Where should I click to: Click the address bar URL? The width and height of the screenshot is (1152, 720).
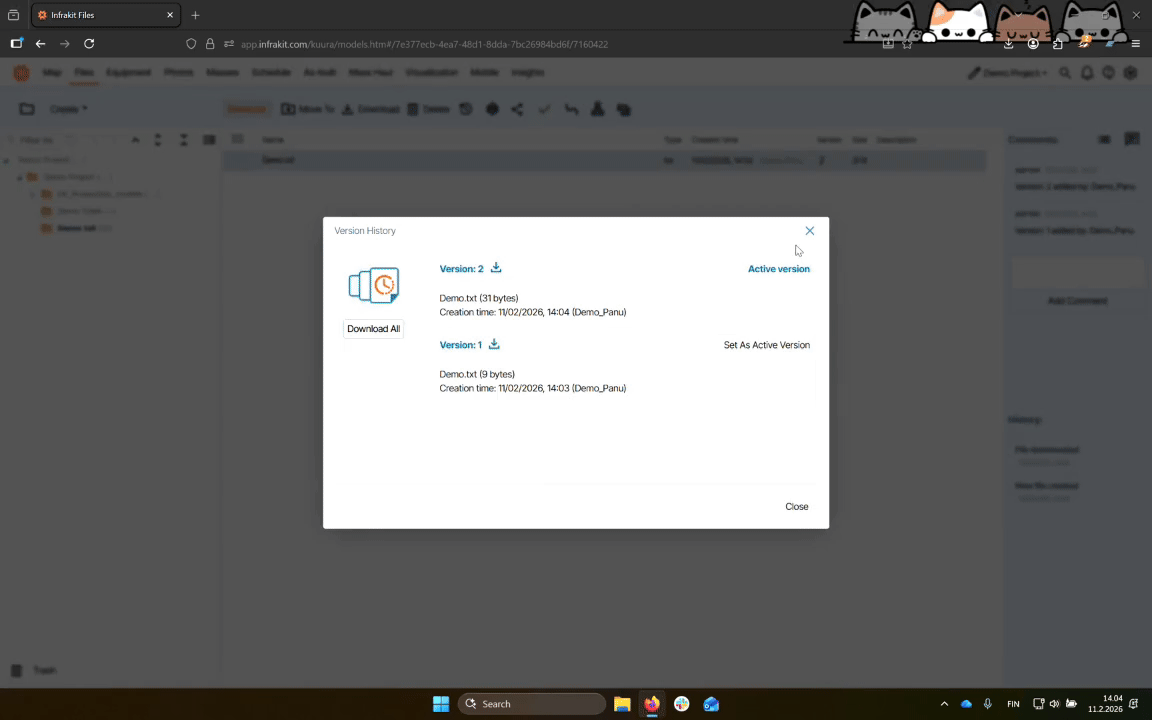[x=425, y=44]
